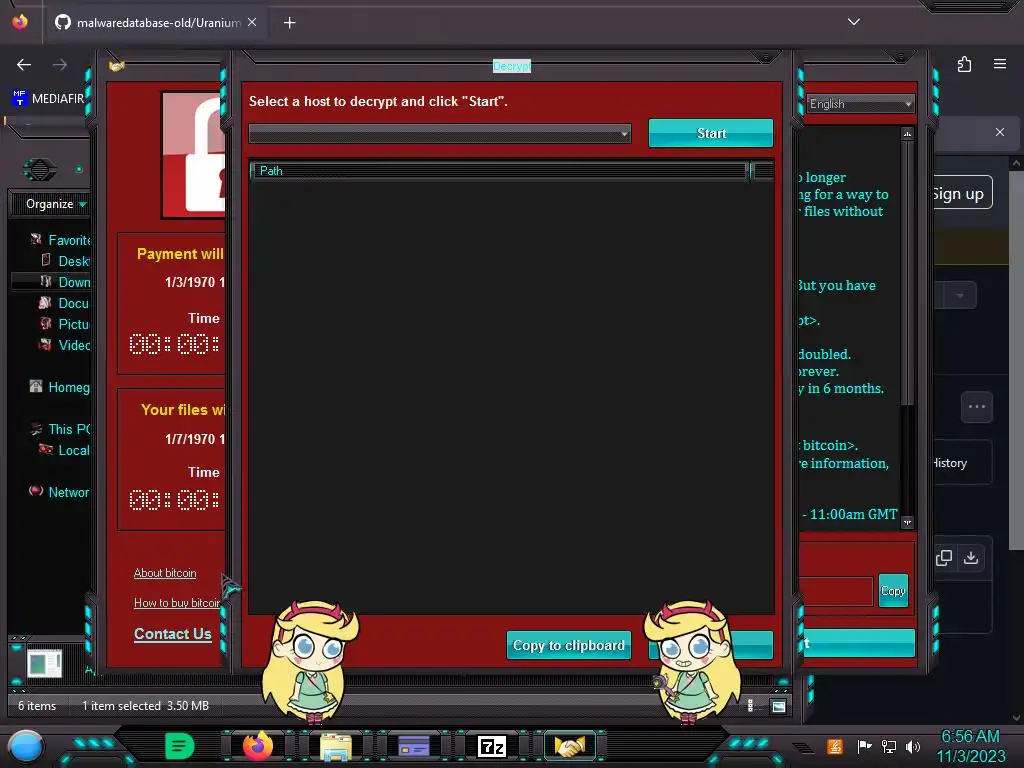Open the handshake ransomware app on taskbar

point(569,746)
